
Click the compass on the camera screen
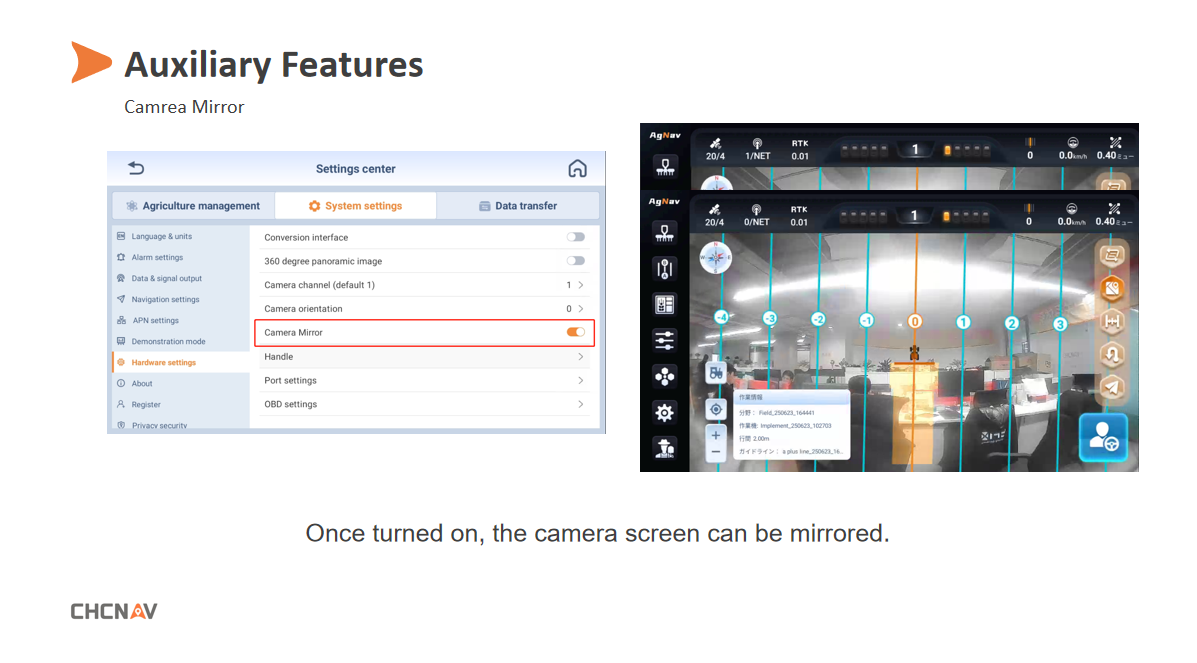point(715,257)
